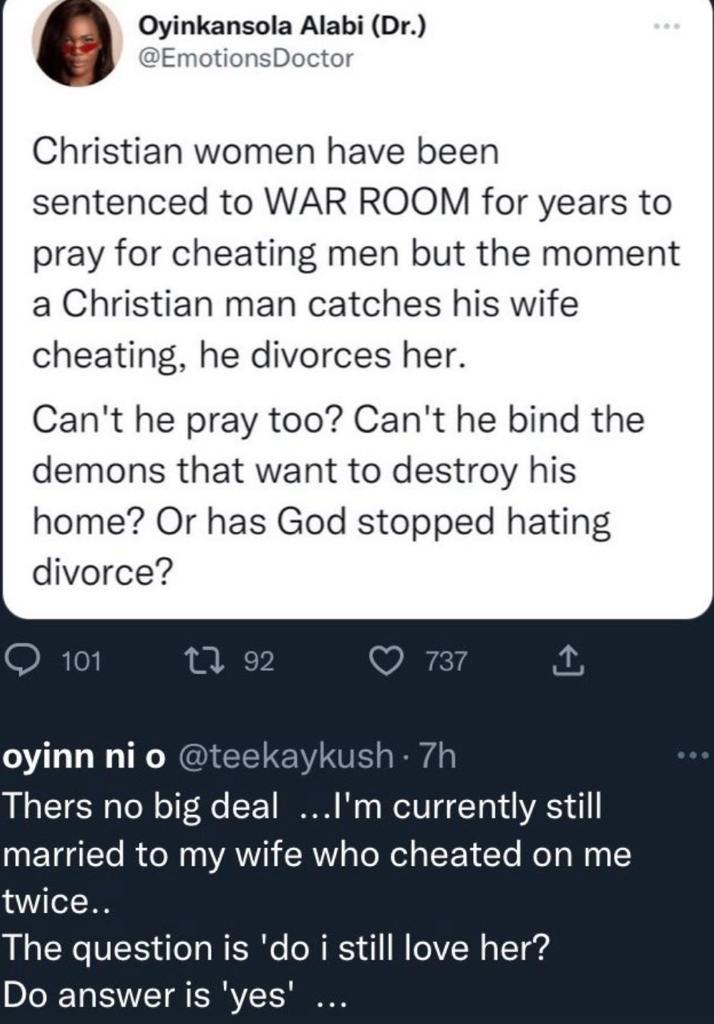
Task: Open the oyinn ni o profile name
Action: [x=86, y=757]
